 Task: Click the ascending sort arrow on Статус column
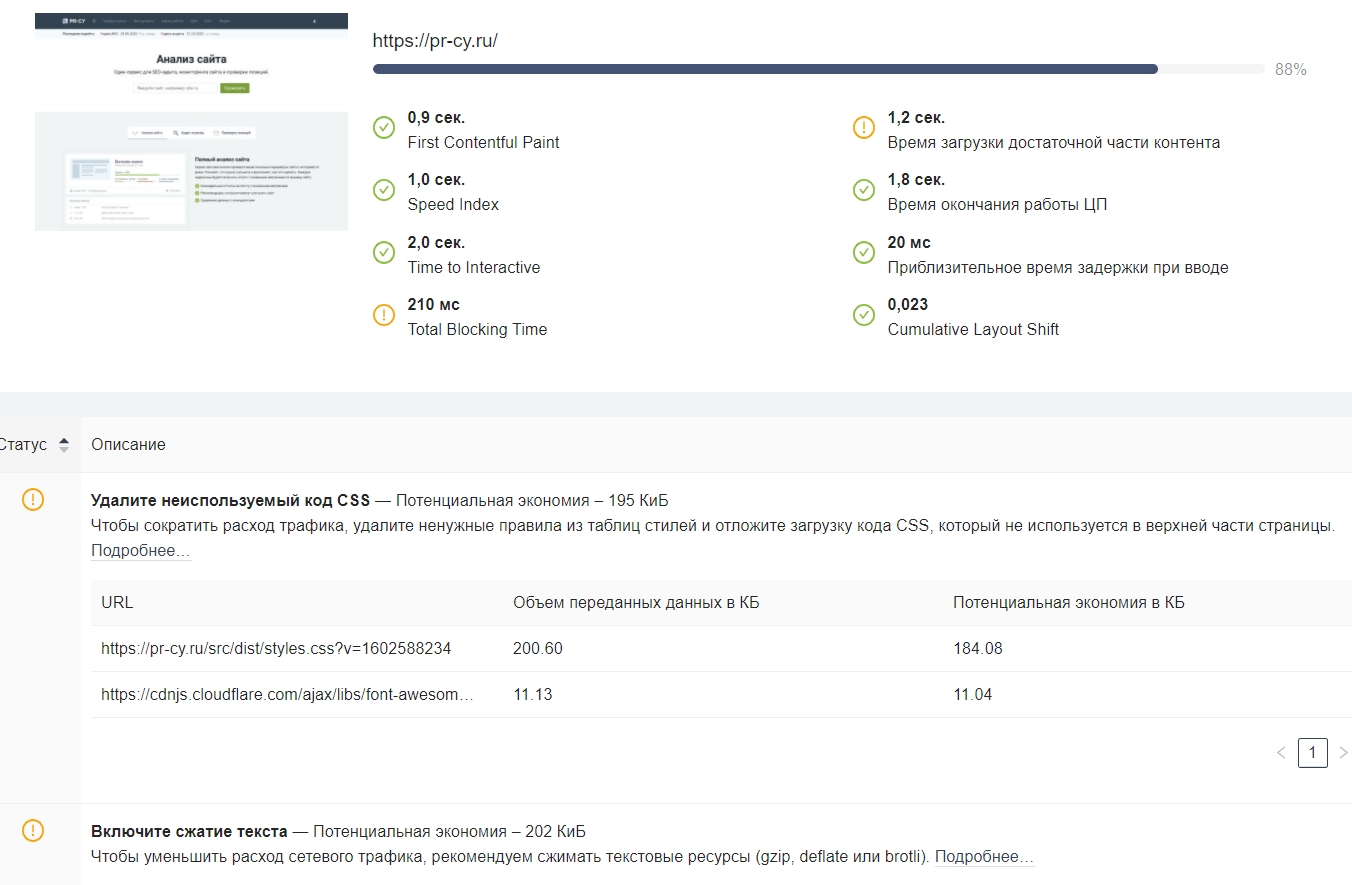tap(62, 439)
